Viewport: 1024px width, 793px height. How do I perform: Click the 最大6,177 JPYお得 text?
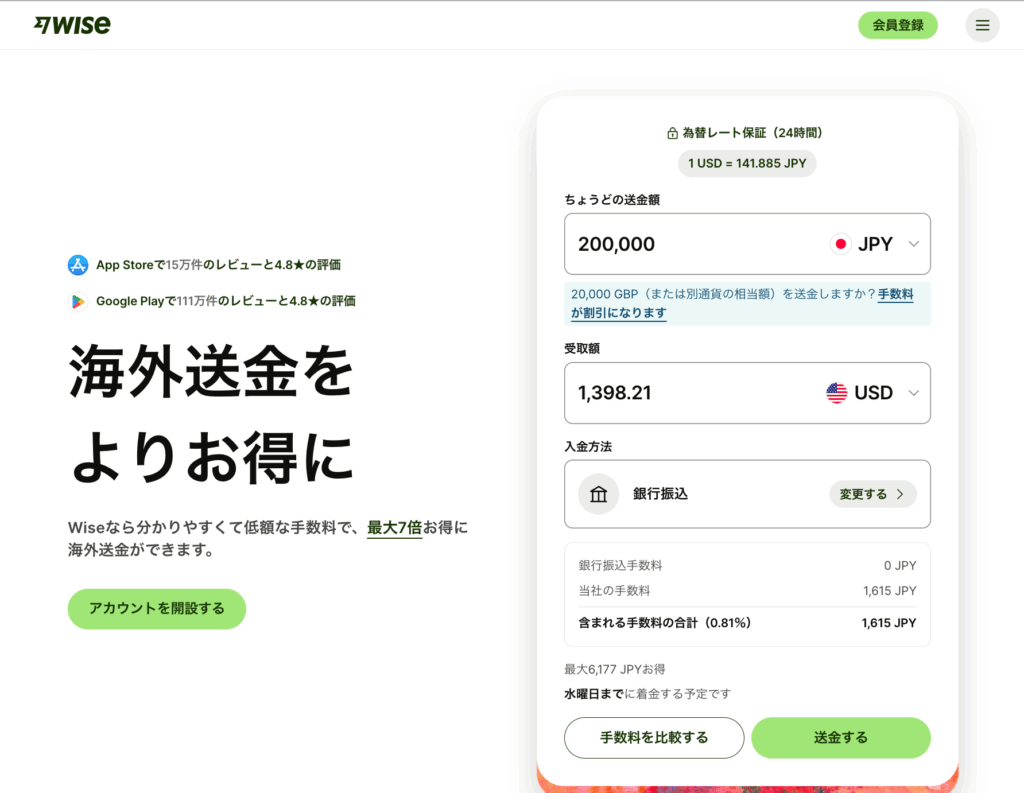pos(615,669)
